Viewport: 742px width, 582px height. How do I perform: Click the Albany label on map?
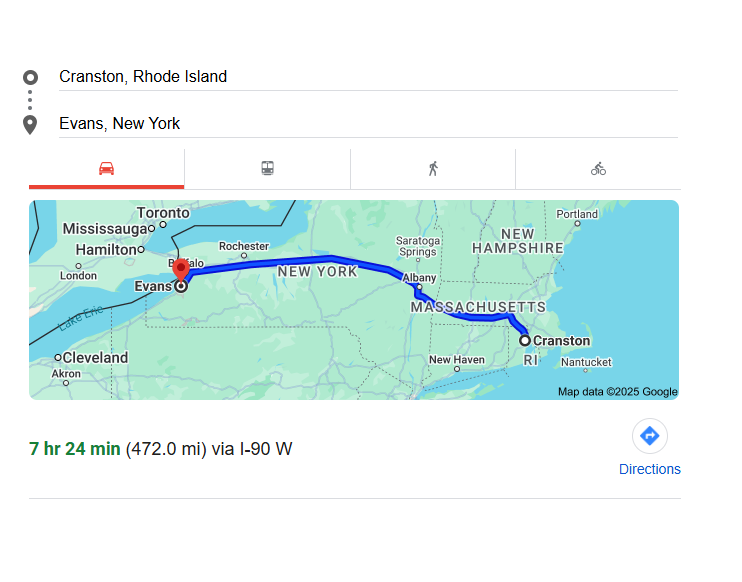coord(419,277)
